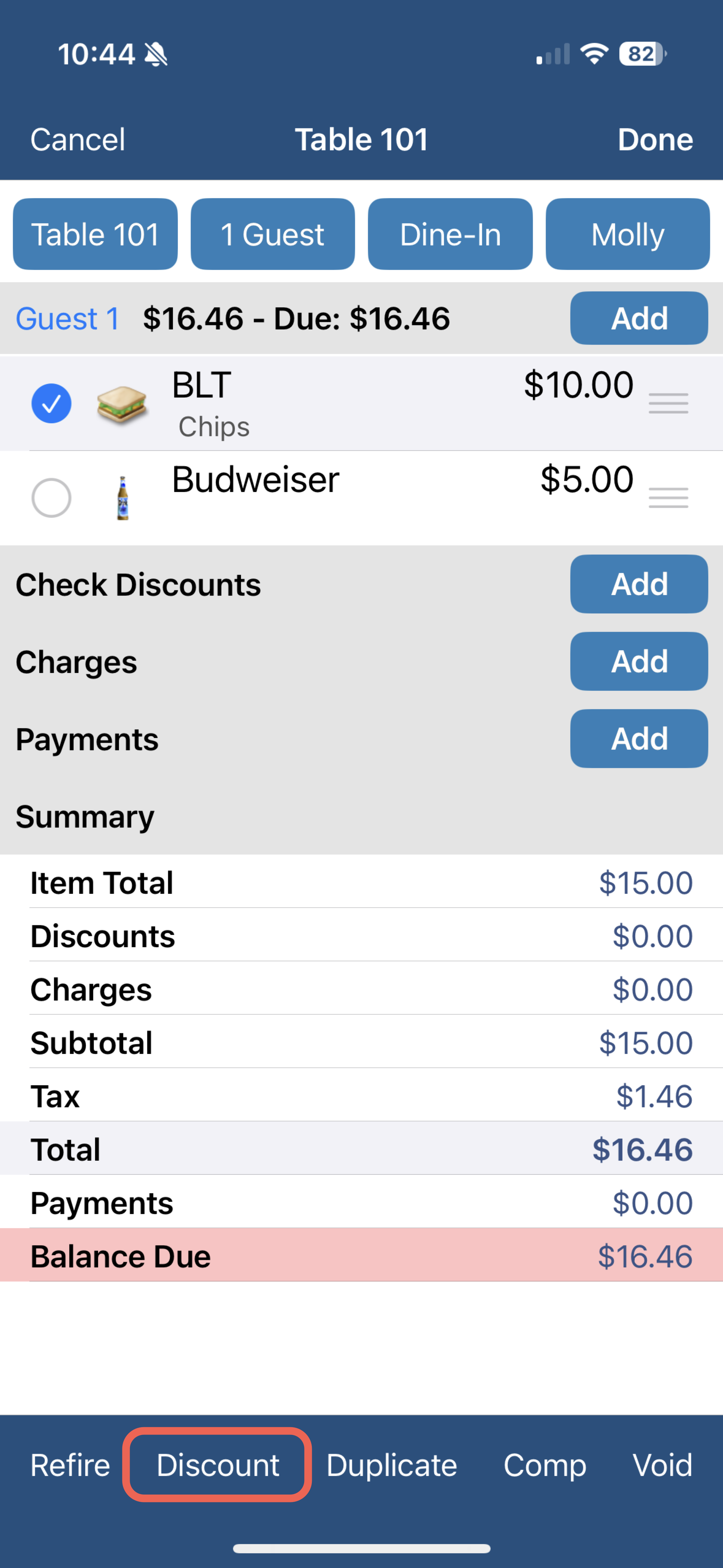Add a payment to the check
Screen dimensions: 723x1568
[x=639, y=739]
